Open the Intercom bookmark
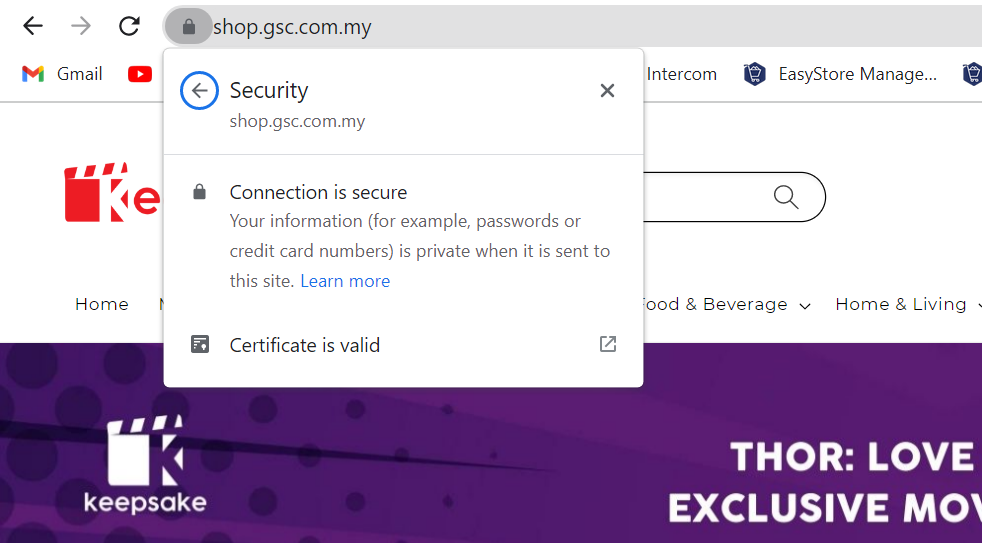The height and width of the screenshot is (543, 982). [681, 74]
